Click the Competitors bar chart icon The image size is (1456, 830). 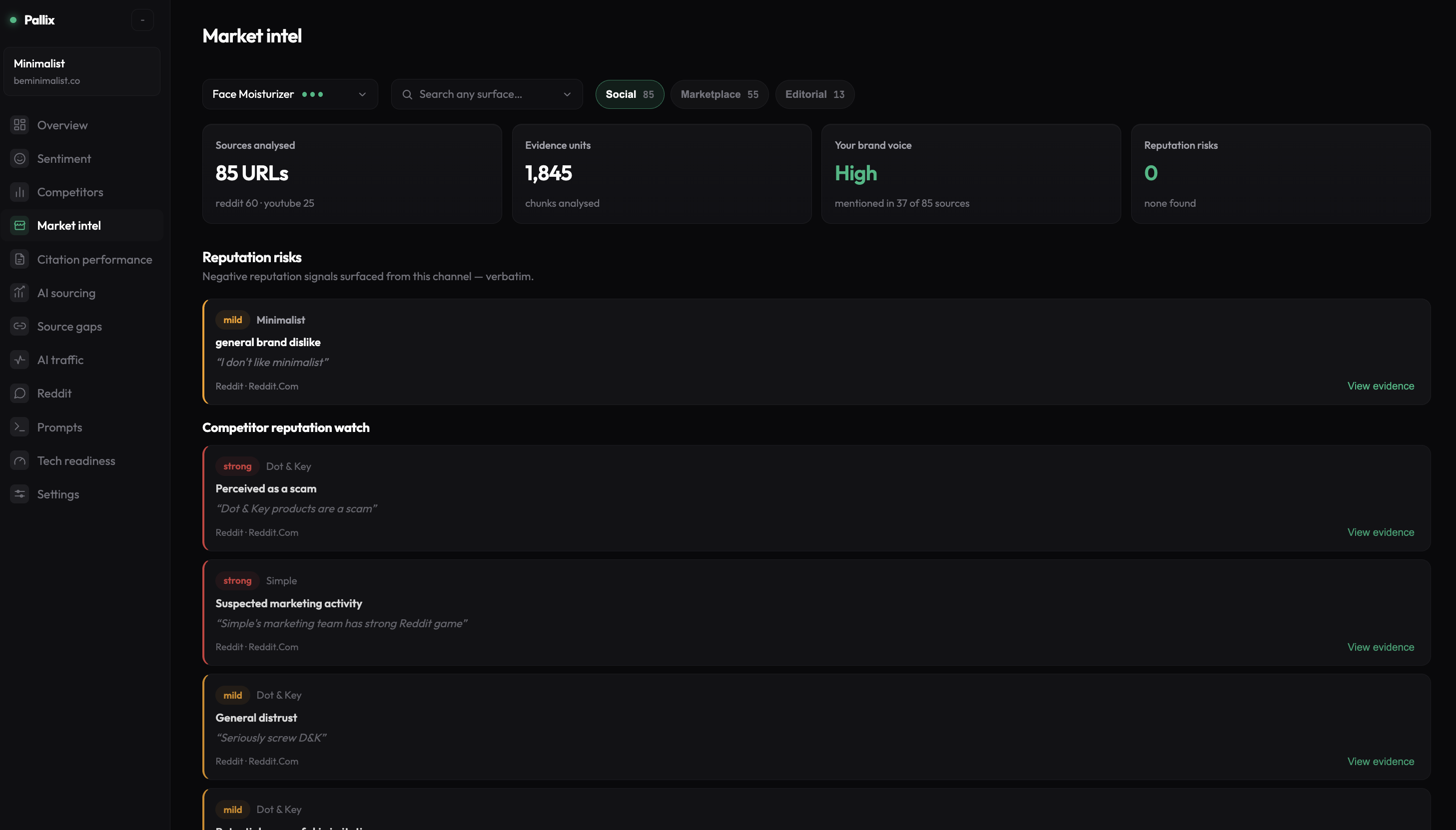pos(20,192)
